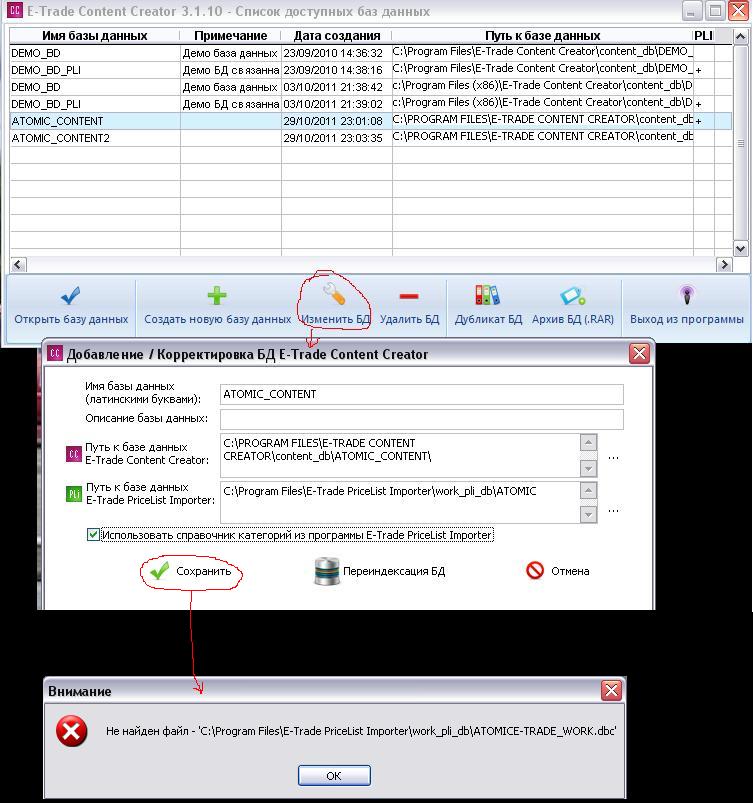Browse for PriceList Importer database path (...)
The height and width of the screenshot is (803, 753).
[613, 510]
